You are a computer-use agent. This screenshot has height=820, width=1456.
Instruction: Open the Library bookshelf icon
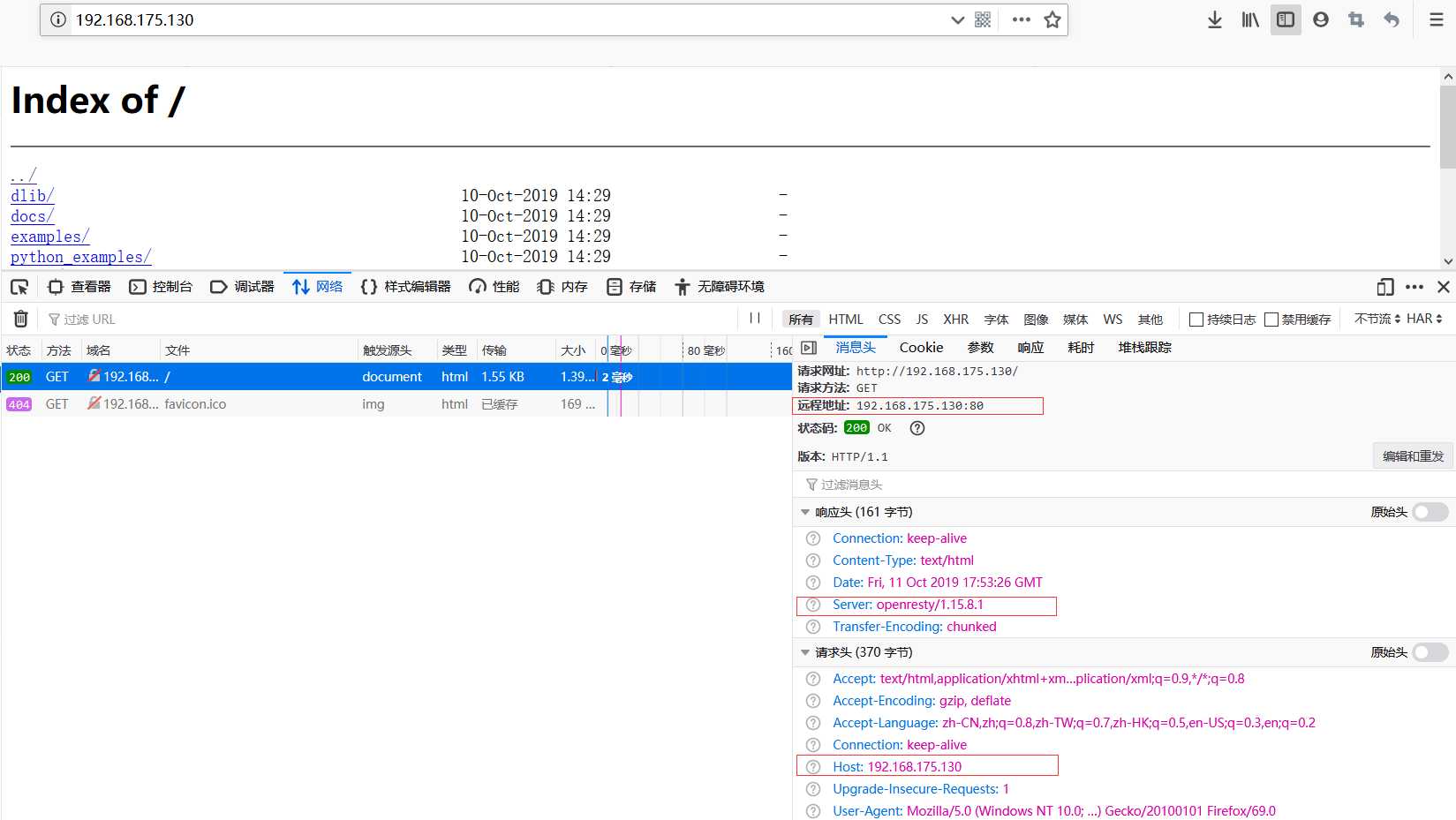point(1250,19)
